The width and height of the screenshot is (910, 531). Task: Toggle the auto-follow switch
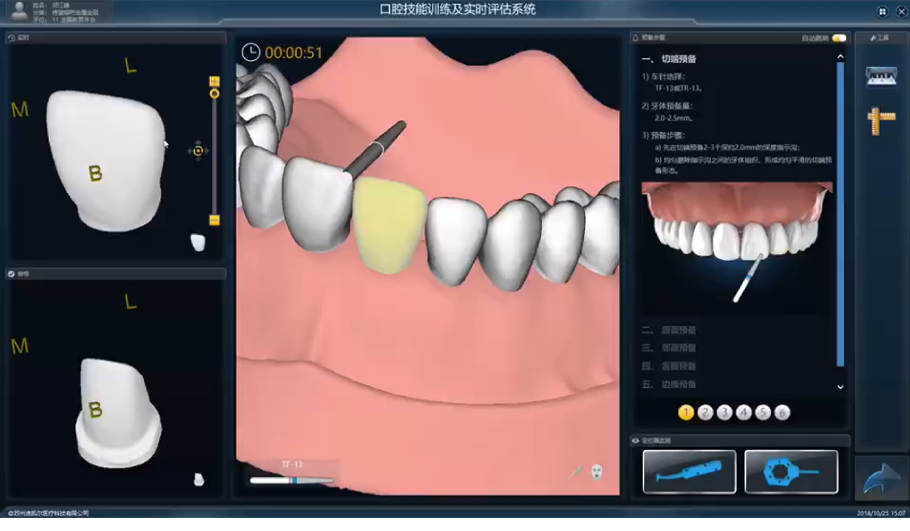tap(838, 38)
